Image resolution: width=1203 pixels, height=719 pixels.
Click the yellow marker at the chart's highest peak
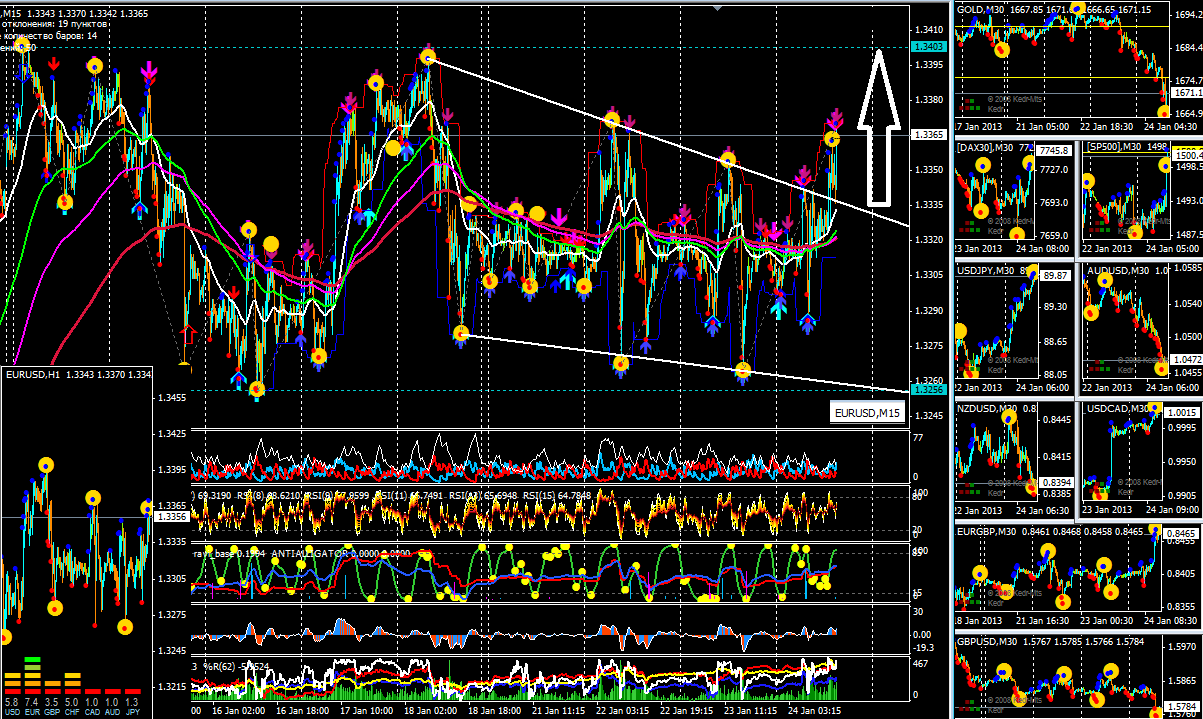pos(429,58)
